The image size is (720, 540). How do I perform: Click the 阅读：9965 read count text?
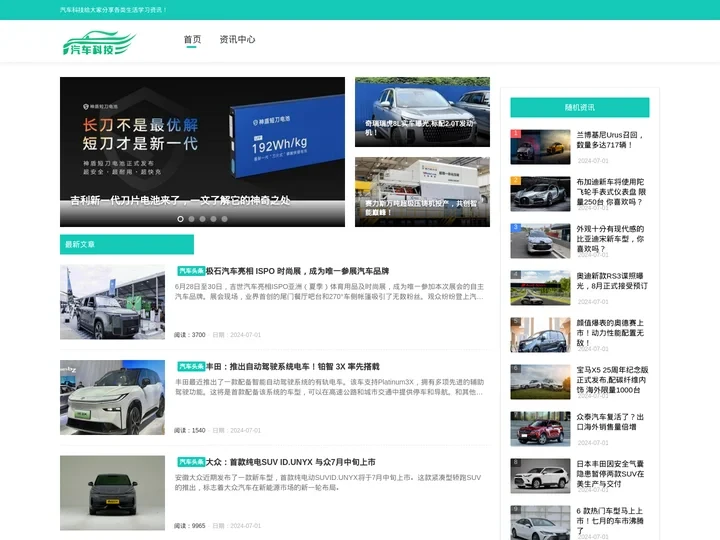[190, 526]
